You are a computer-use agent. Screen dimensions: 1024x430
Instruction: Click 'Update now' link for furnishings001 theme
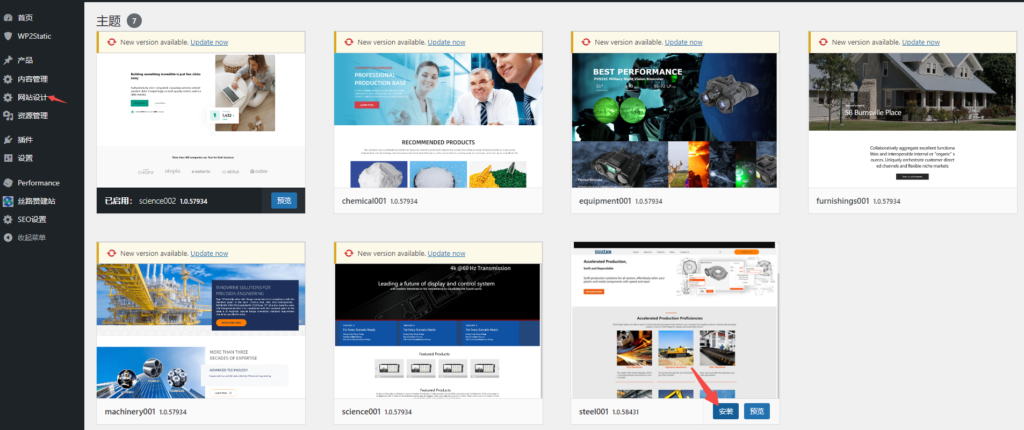tap(921, 42)
